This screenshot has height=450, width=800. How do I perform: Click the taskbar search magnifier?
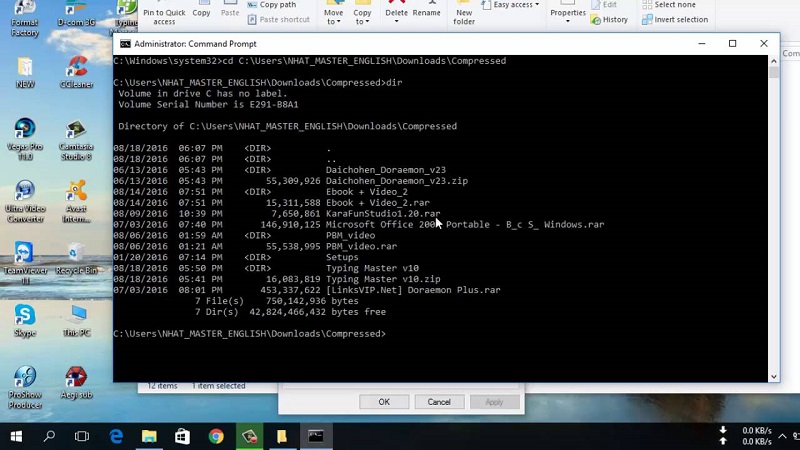pos(49,436)
